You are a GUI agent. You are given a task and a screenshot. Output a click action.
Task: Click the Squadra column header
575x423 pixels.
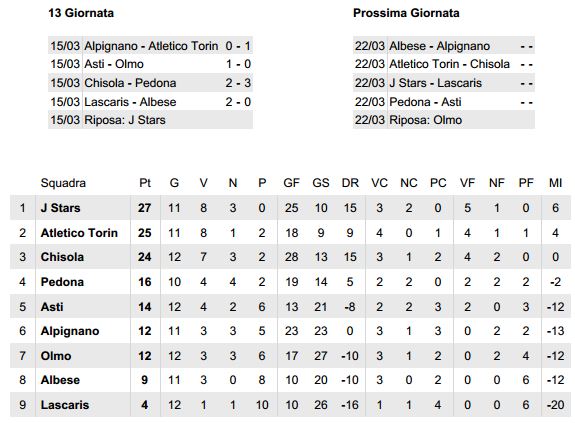63,183
